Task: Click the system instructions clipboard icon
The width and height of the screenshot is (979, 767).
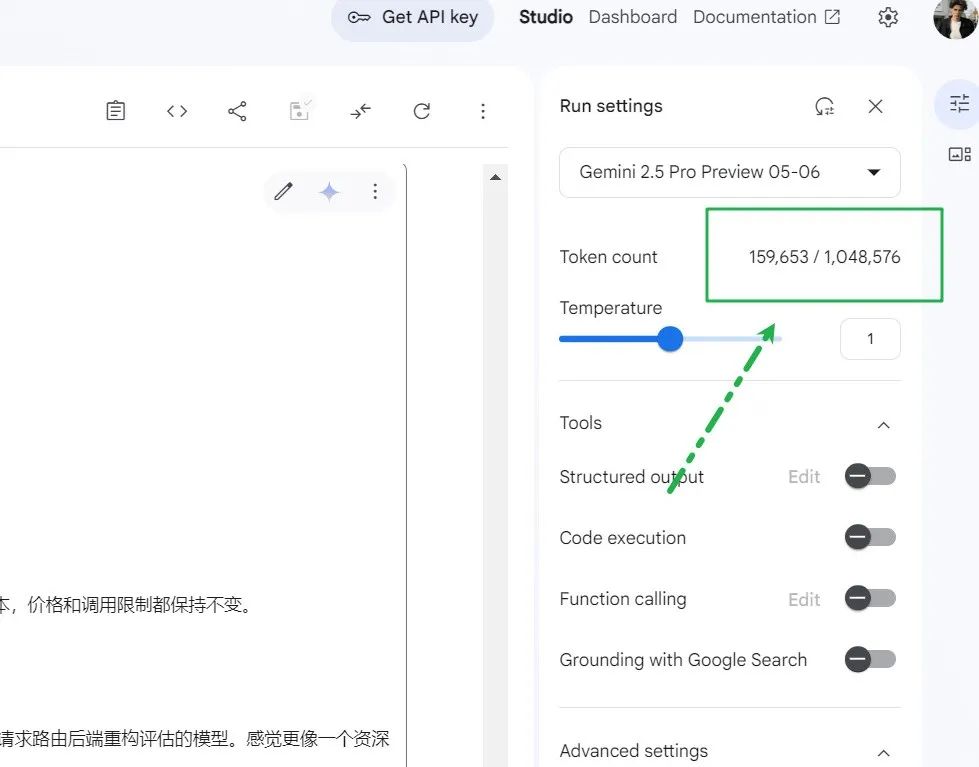Action: coord(116,111)
